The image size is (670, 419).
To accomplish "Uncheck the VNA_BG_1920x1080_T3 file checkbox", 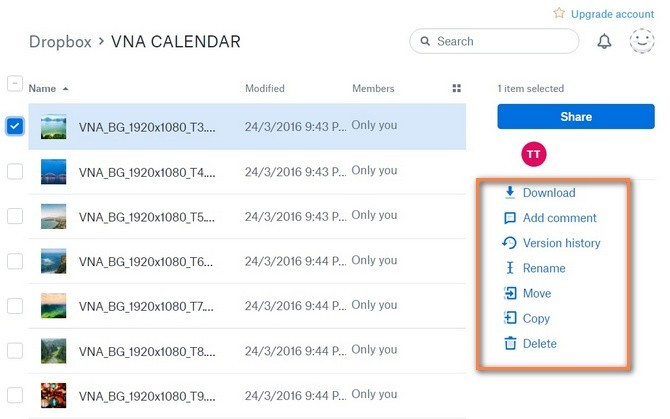I will point(15,126).
